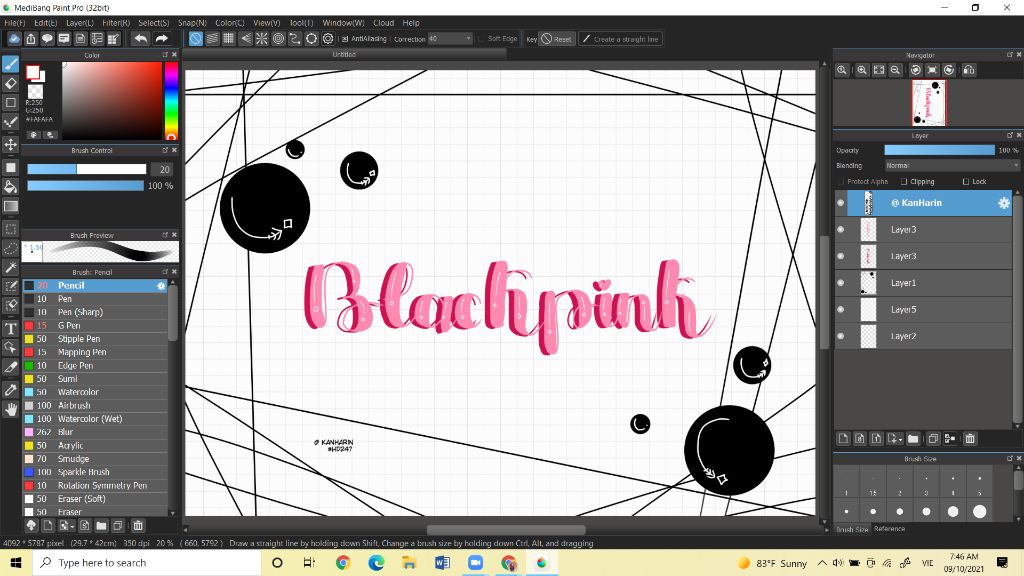Select the Move tool
This screenshot has height=576, width=1024.
(x=10, y=144)
